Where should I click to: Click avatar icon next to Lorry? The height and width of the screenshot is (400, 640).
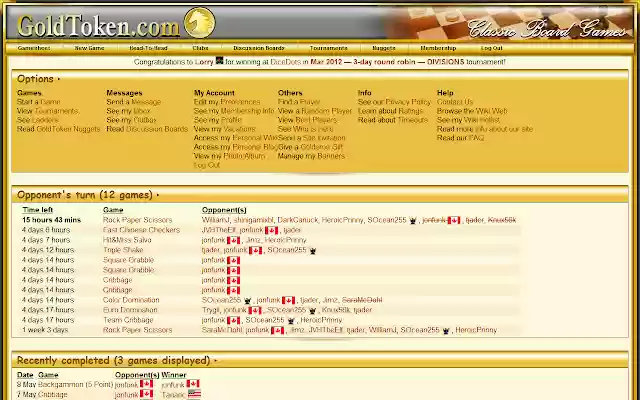[220, 61]
